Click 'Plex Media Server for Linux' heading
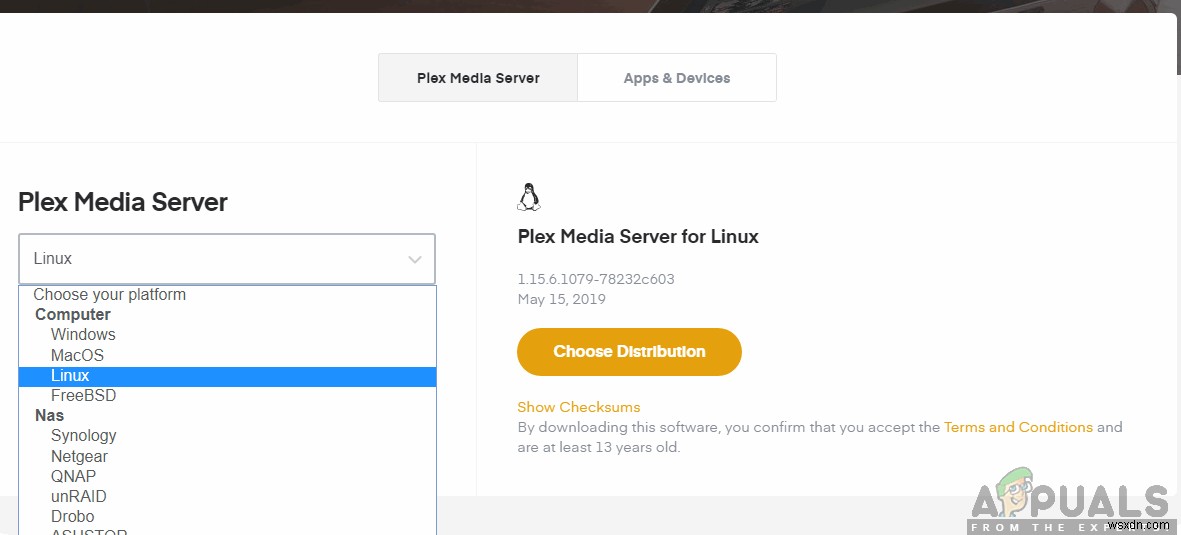Viewport: 1181px width, 535px height. (x=638, y=237)
